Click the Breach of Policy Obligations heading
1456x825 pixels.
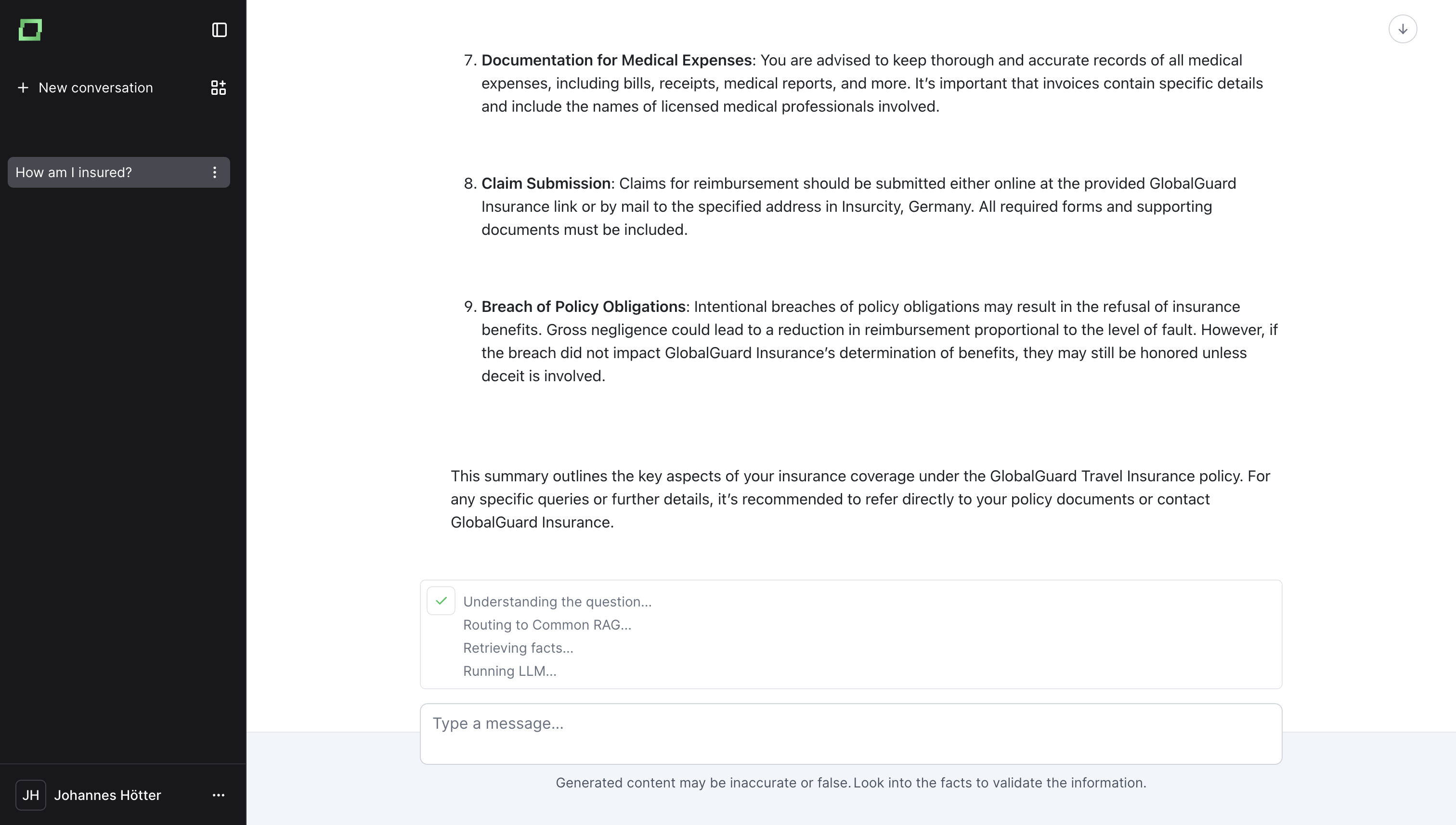point(583,307)
